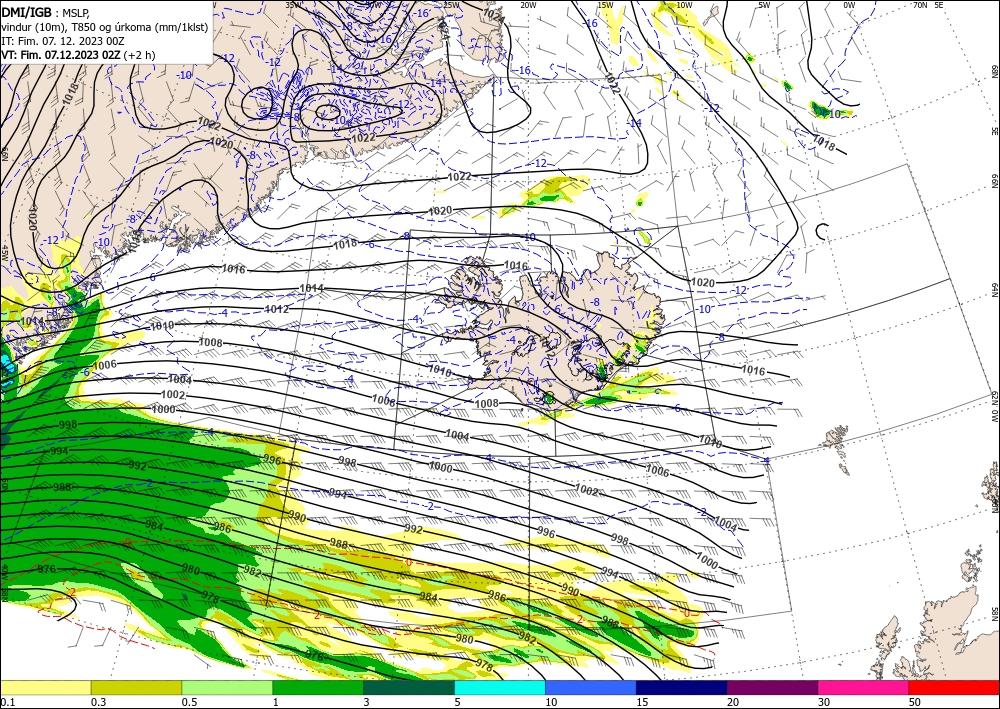Click the red above-50 mm legend swatch
This screenshot has width=1000, height=709.
point(954,687)
